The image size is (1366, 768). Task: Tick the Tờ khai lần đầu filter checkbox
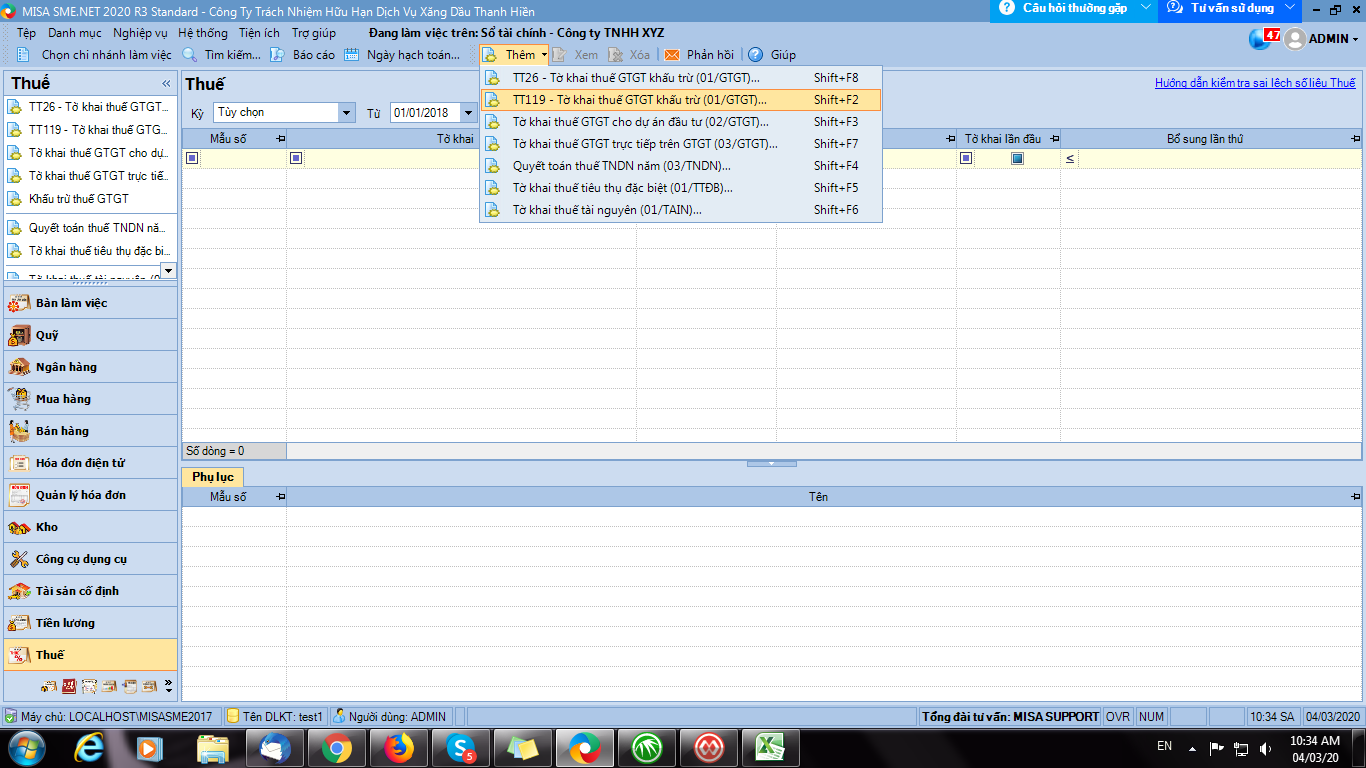tap(1017, 158)
